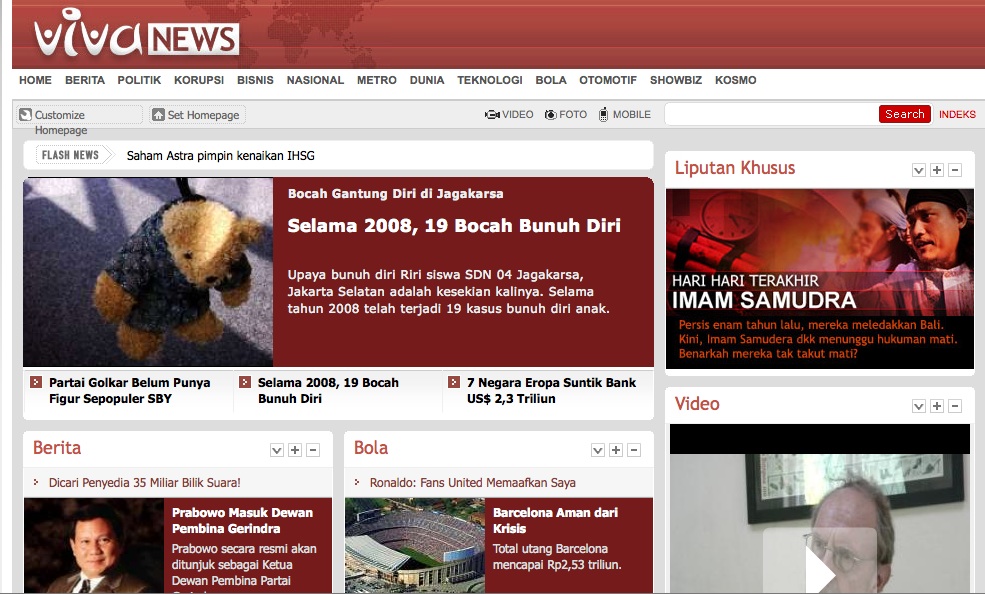
Task: Open the INDEKS link
Action: [x=957, y=115]
